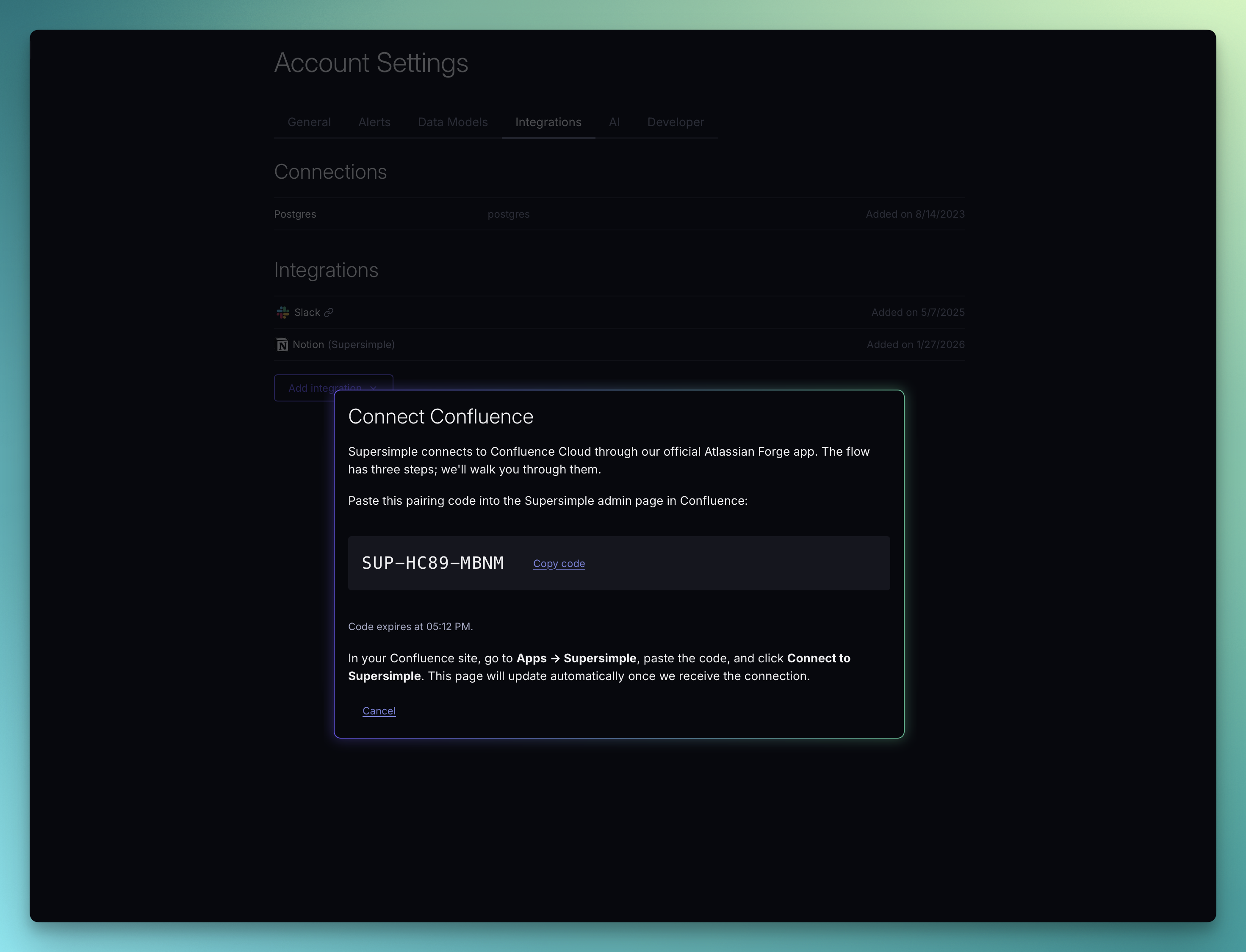Select the Integrations tab
This screenshot has height=952, width=1246.
click(548, 122)
